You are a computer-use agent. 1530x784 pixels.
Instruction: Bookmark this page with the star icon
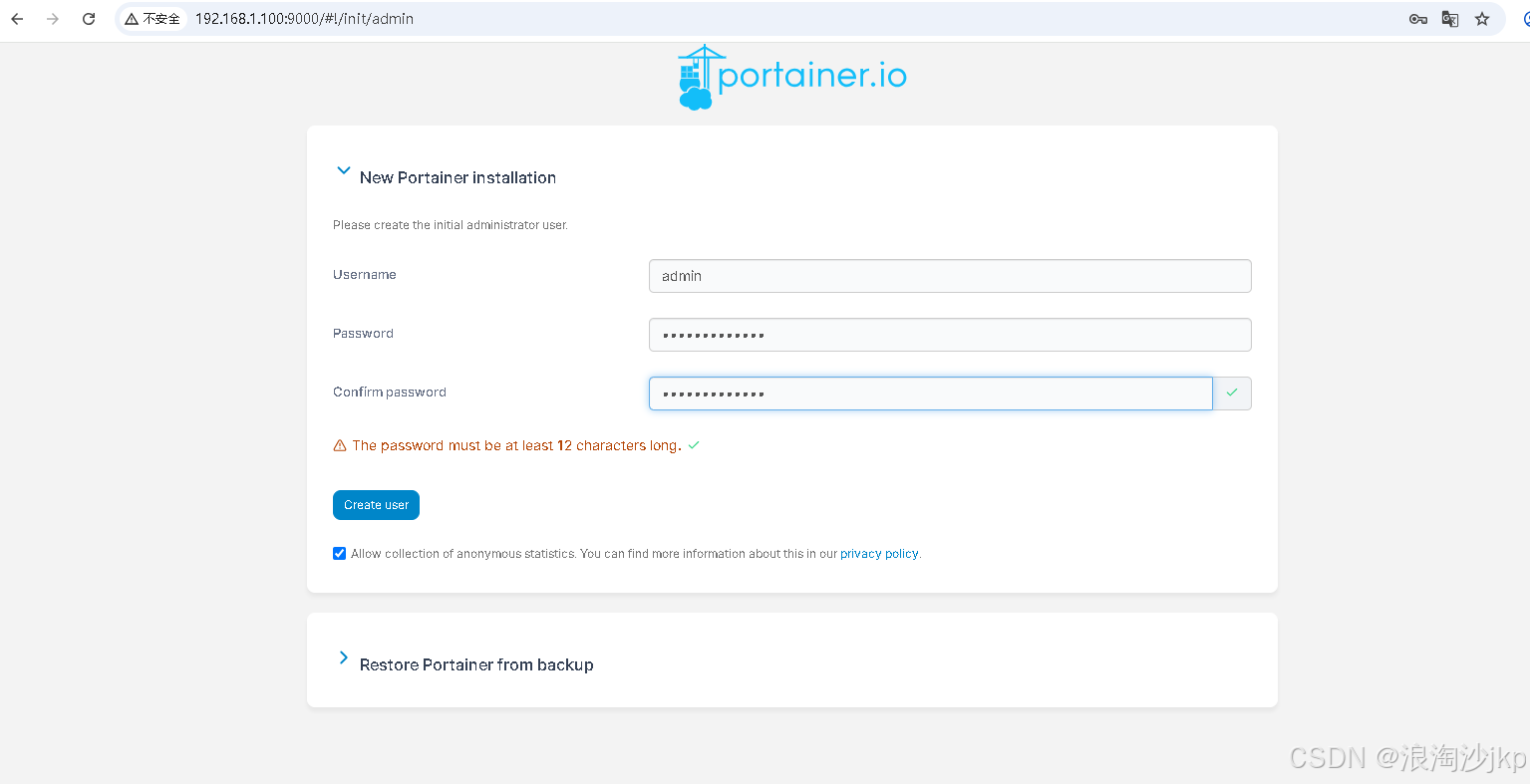coord(1482,19)
